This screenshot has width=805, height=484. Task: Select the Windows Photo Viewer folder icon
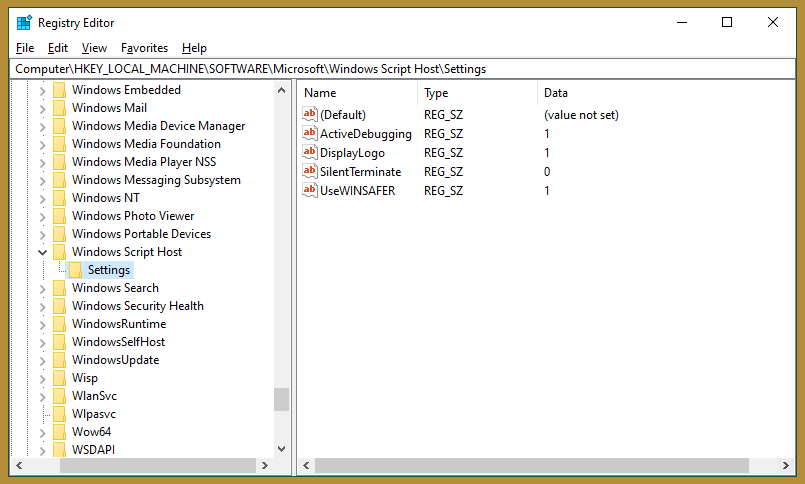(x=59, y=216)
